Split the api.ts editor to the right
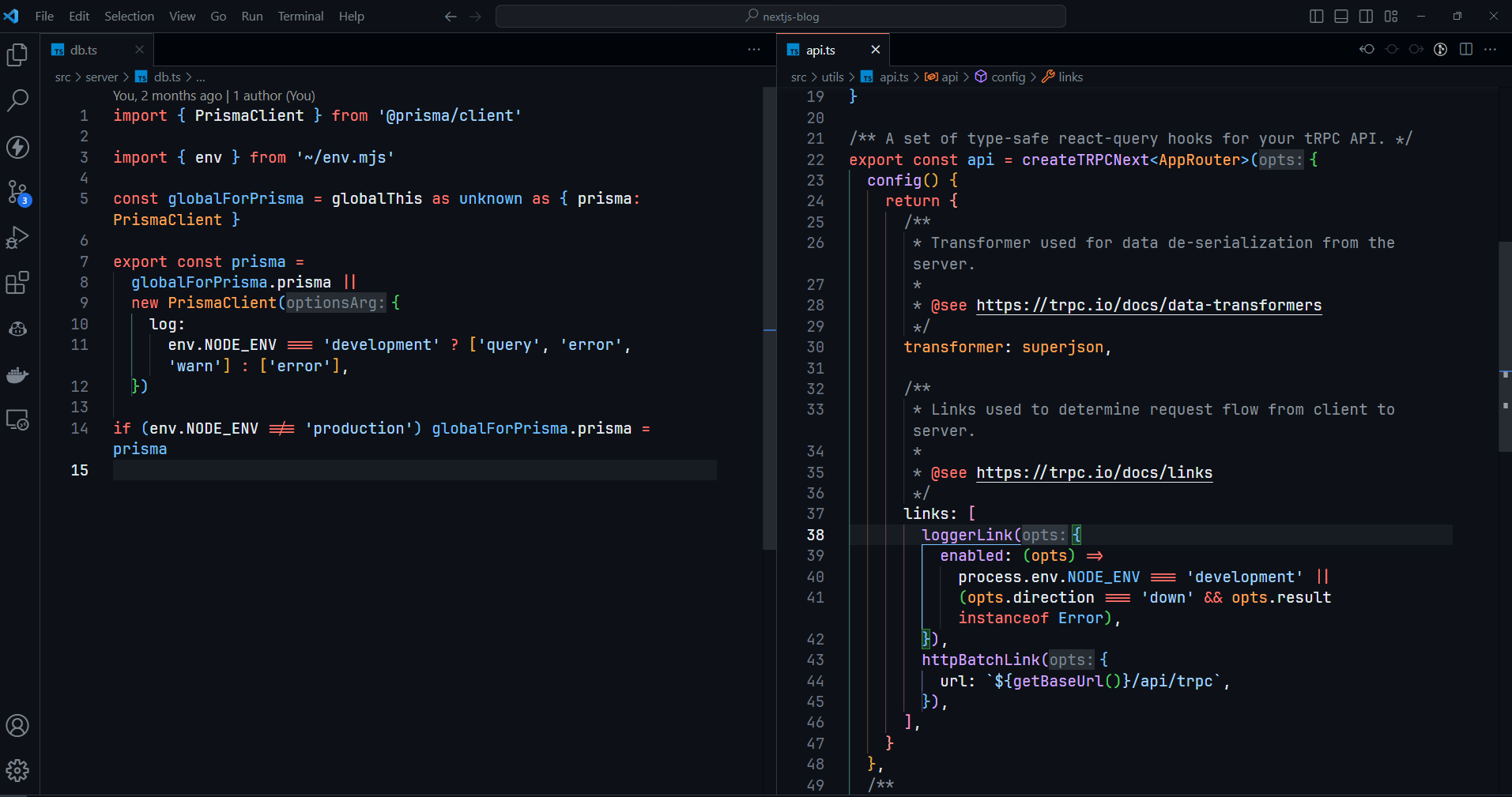 click(x=1466, y=50)
